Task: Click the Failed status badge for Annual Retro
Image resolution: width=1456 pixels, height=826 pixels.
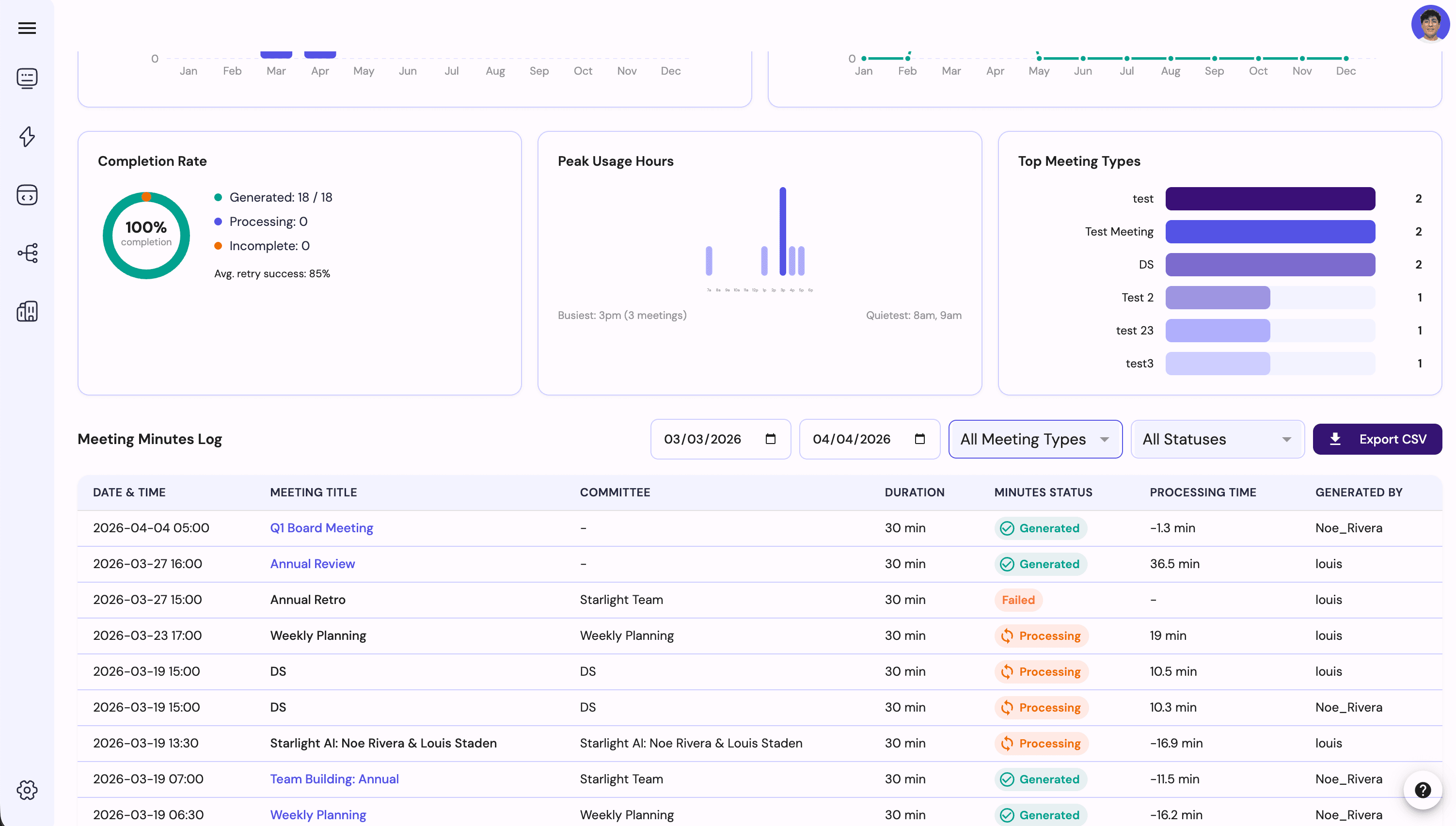Action: (1018, 600)
